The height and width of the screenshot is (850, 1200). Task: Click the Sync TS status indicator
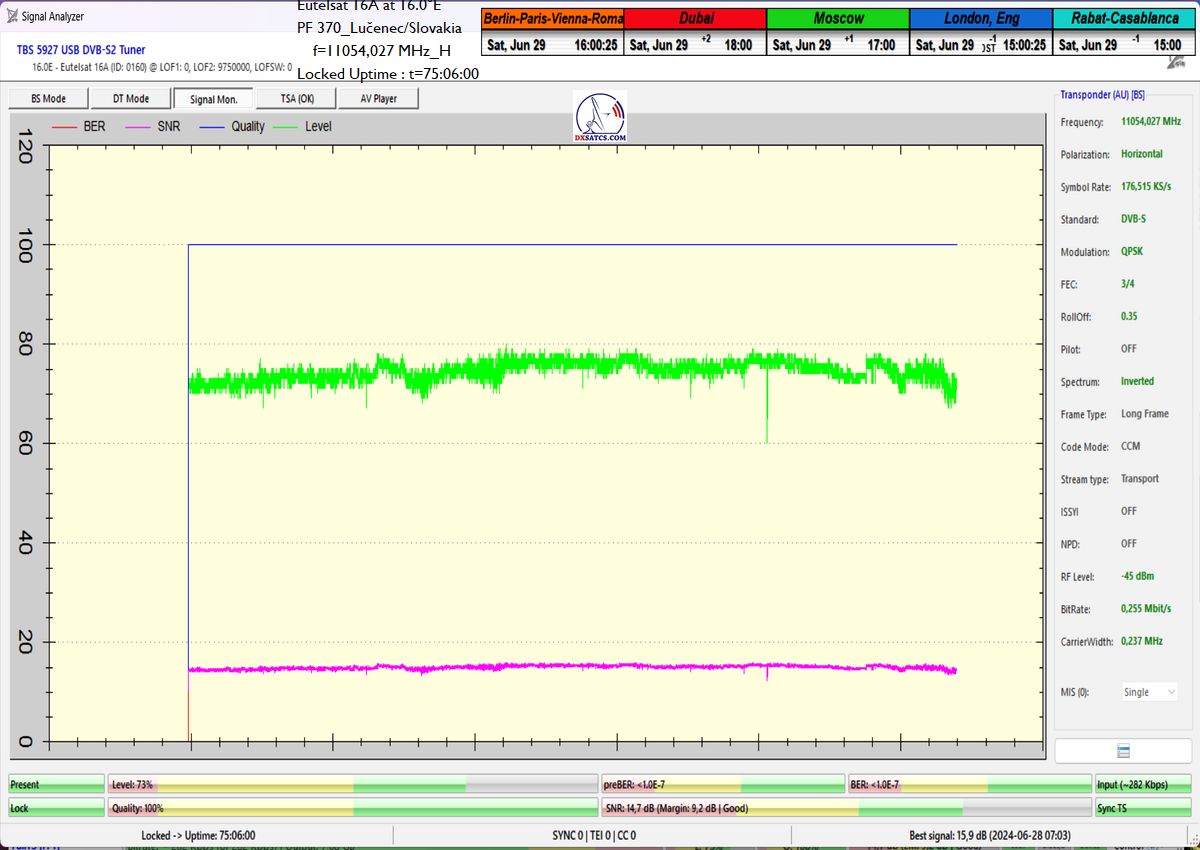[x=1143, y=808]
